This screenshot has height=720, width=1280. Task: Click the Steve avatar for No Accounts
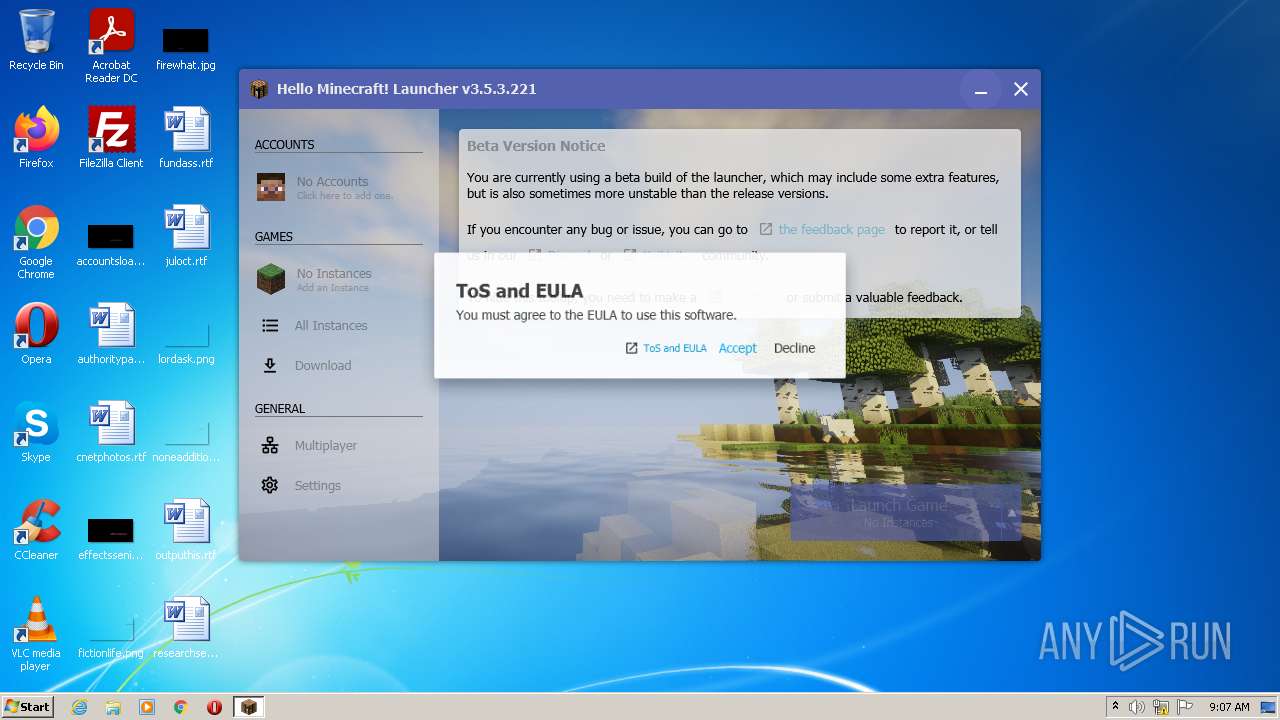tap(270, 187)
